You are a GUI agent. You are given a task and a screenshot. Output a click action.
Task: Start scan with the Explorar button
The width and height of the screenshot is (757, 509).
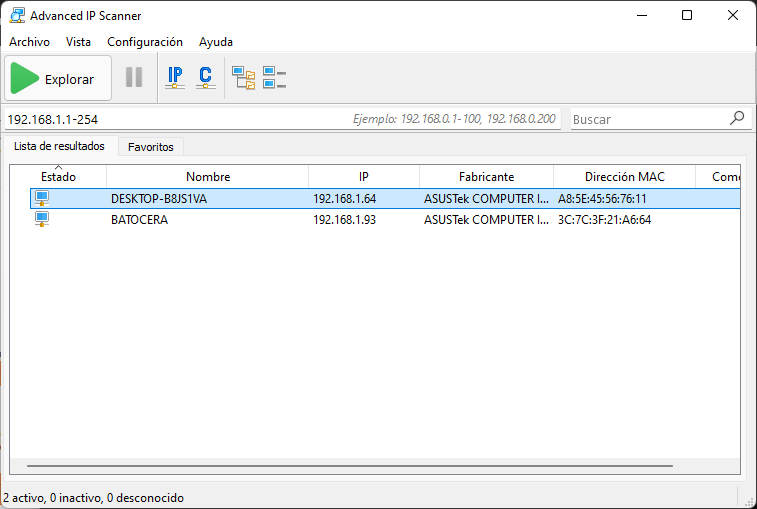58,78
